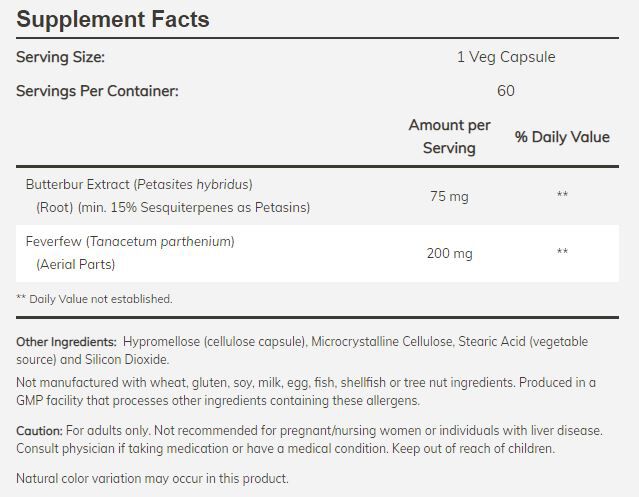The height and width of the screenshot is (497, 639).
Task: Click the Other Ingredients bold label
Action: 66,342
